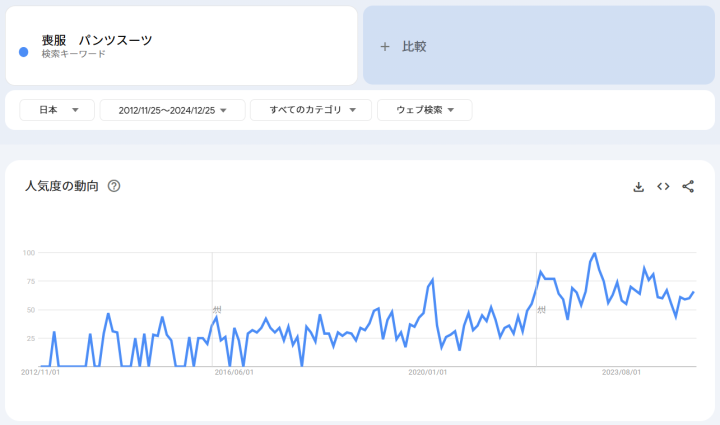Click the 2020/01/01 x-axis label
This screenshot has width=720, height=425.
(x=428, y=372)
